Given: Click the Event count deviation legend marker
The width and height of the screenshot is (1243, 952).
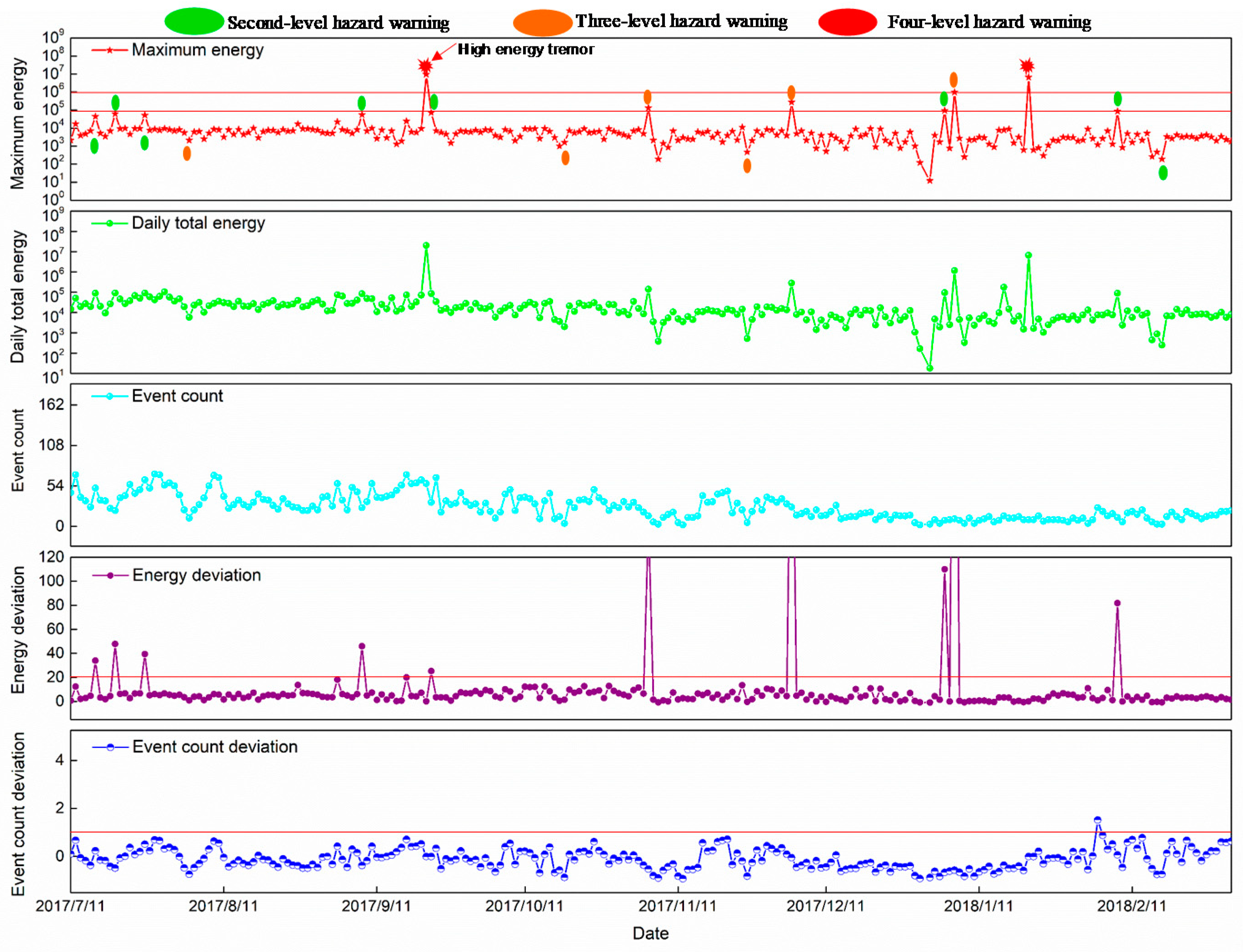Looking at the screenshot, I should (x=110, y=747).
